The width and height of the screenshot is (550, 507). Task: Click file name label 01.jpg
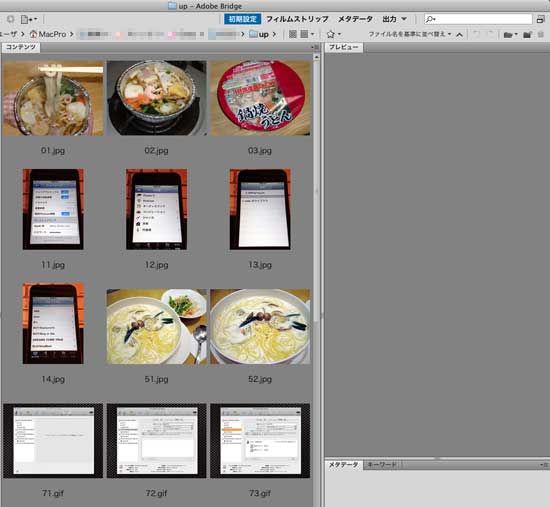click(53, 151)
